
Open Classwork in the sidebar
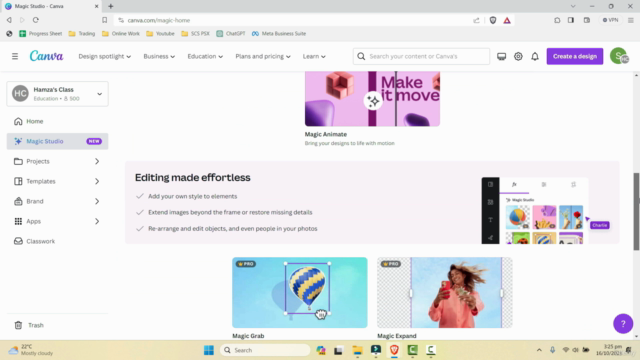click(x=58, y=241)
